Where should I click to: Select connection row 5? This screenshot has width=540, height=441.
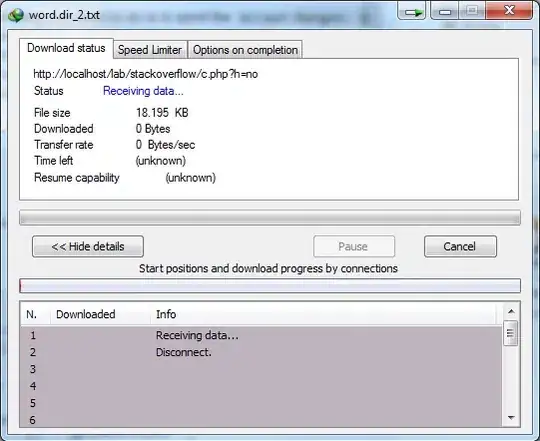click(261, 403)
